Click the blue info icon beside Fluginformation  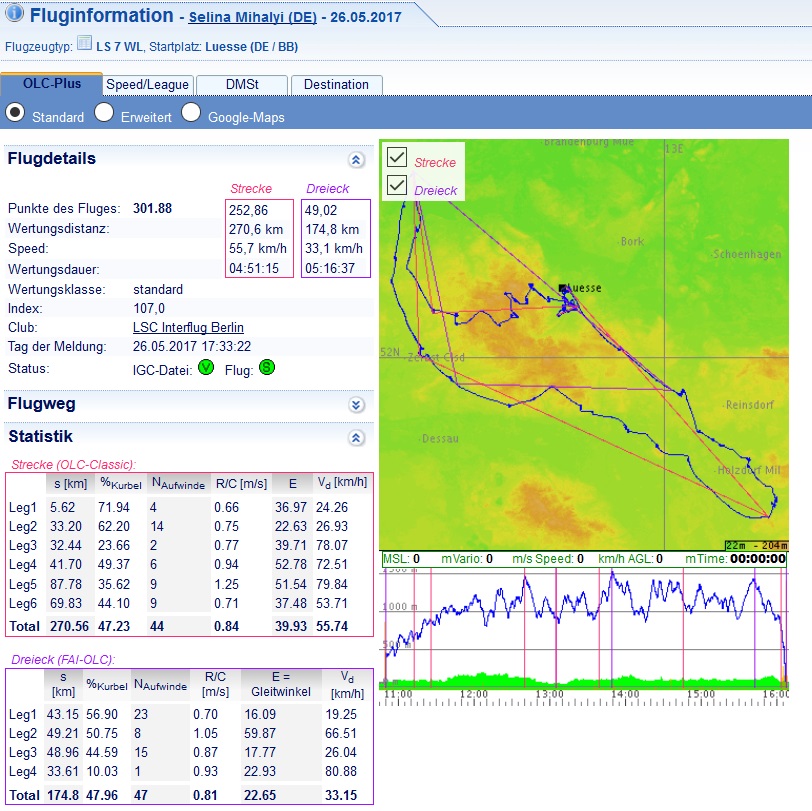pos(15,14)
